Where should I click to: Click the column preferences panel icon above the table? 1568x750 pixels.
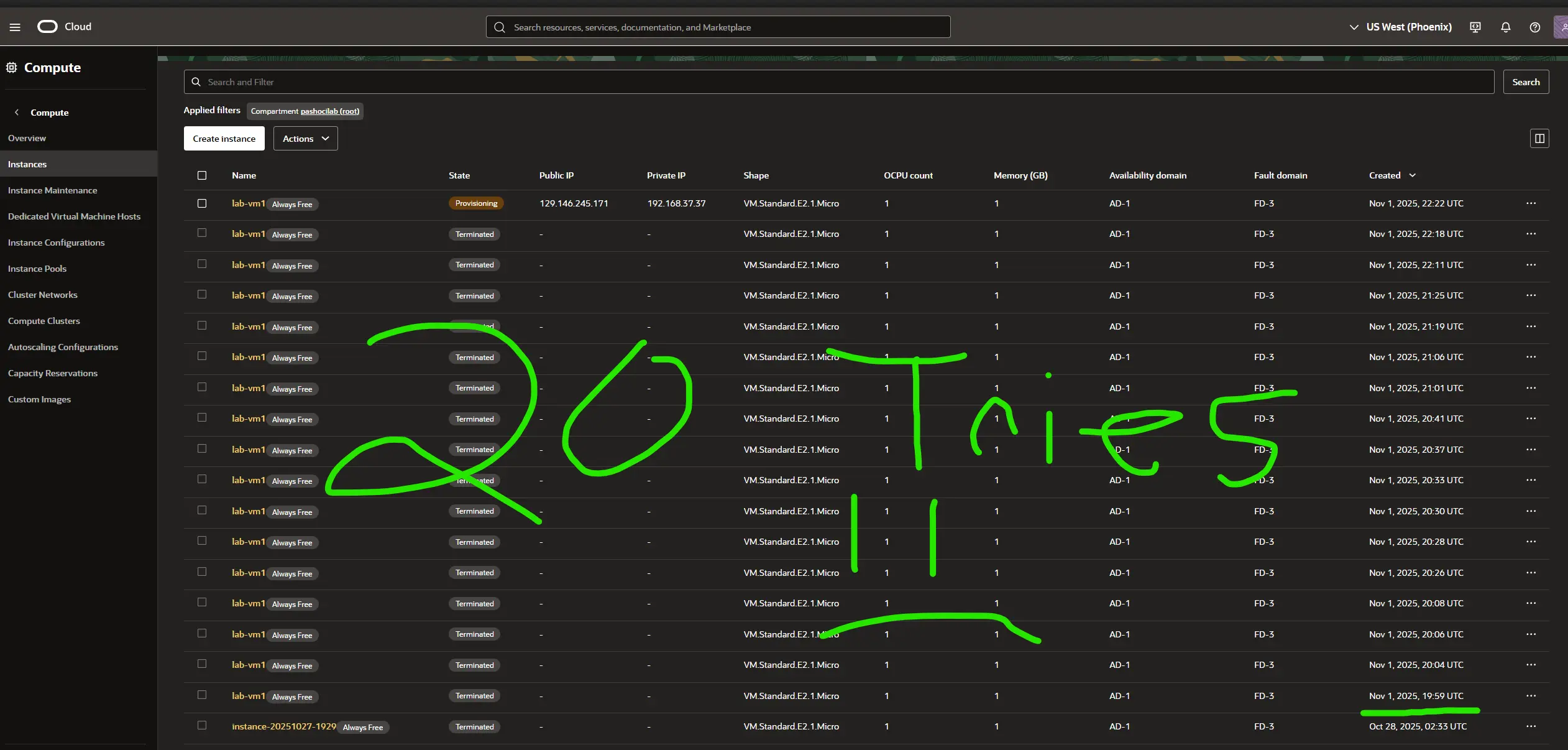[x=1539, y=138]
